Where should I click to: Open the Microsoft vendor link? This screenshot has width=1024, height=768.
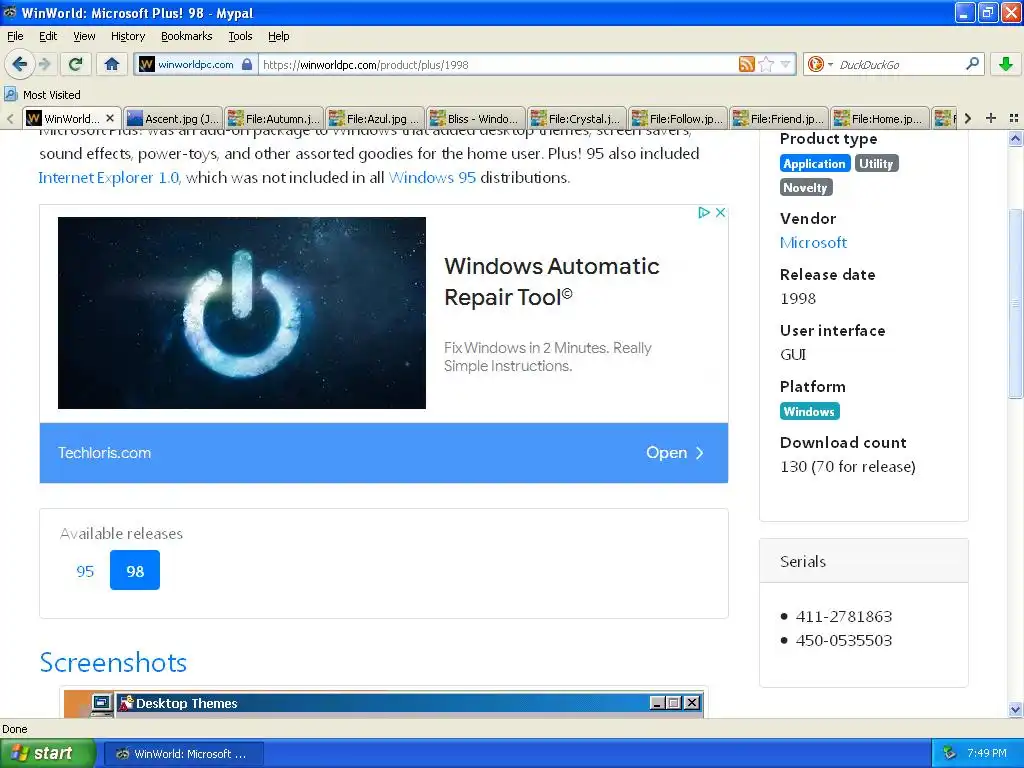point(813,243)
